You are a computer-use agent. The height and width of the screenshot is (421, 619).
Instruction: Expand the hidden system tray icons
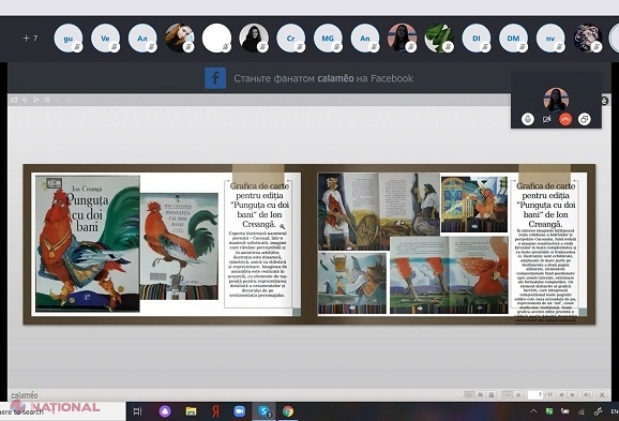[534, 412]
